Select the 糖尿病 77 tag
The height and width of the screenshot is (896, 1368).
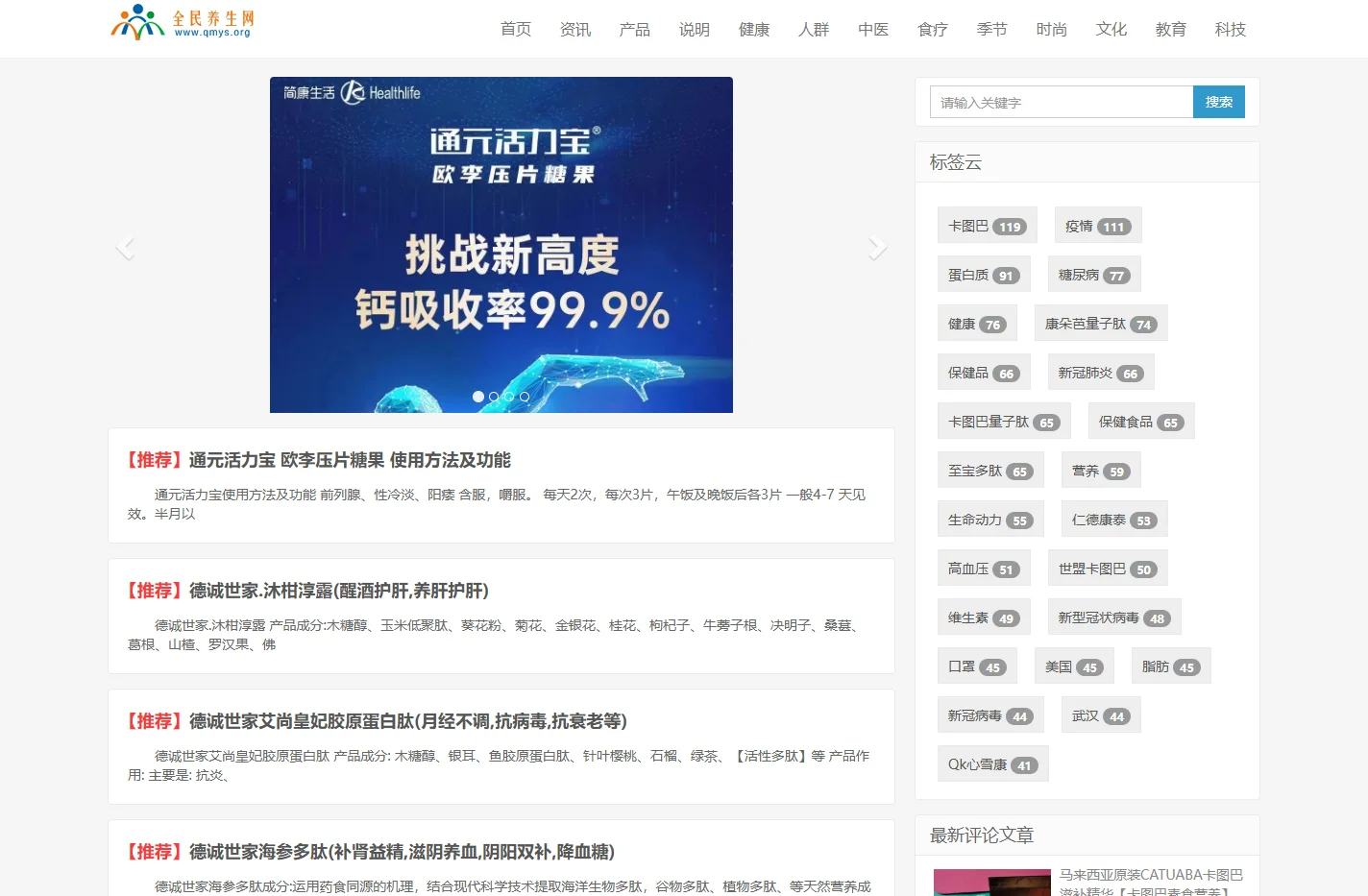pos(1094,275)
